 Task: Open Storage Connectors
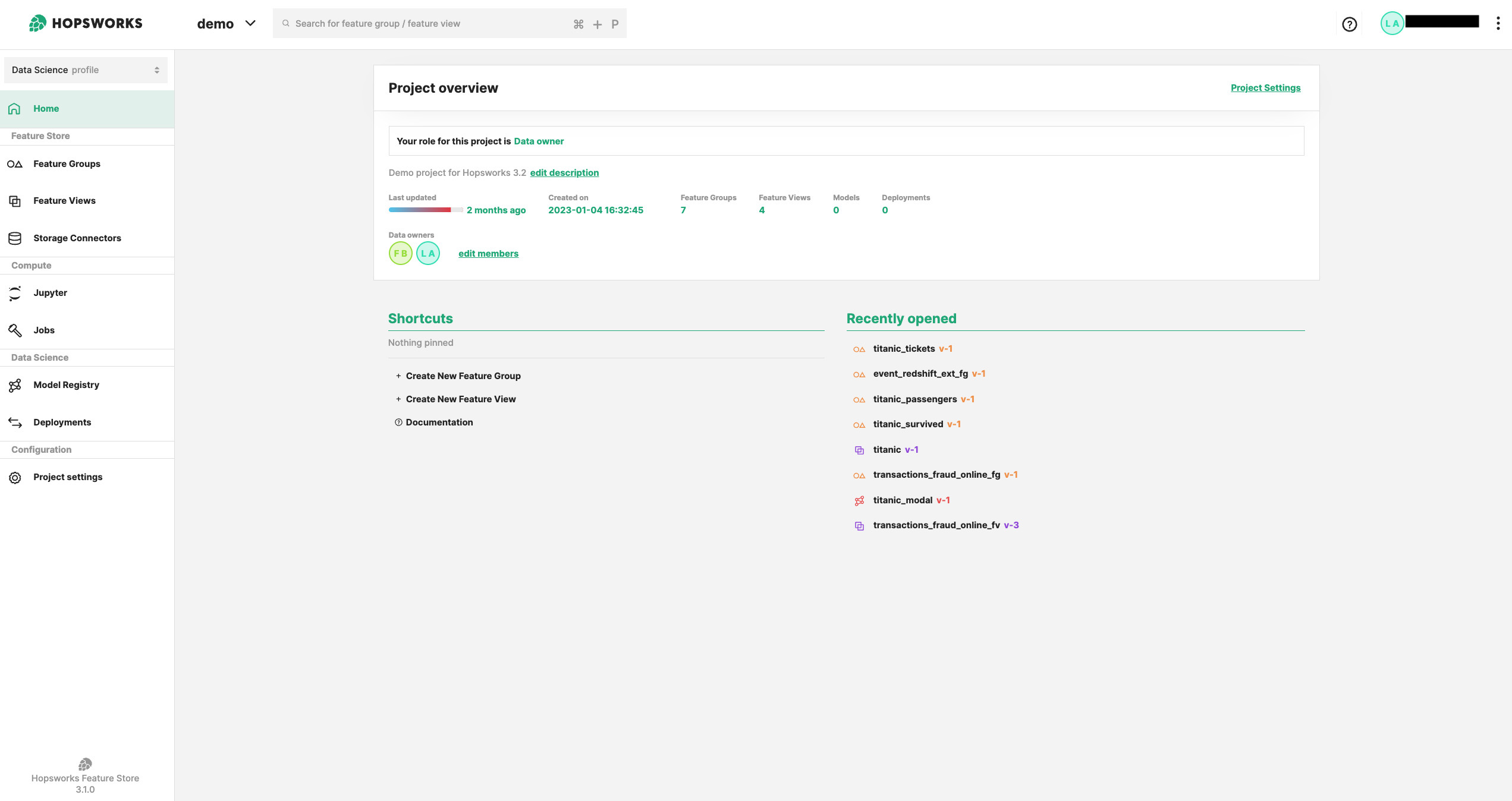coord(77,238)
